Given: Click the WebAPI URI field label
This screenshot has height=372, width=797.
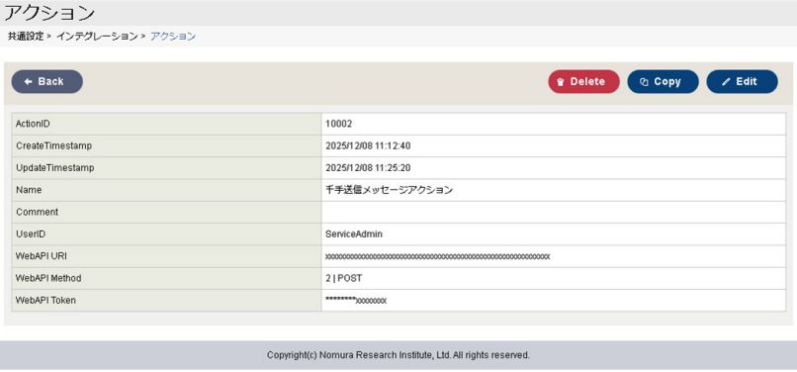Looking at the screenshot, I should pyautogui.click(x=41, y=257).
